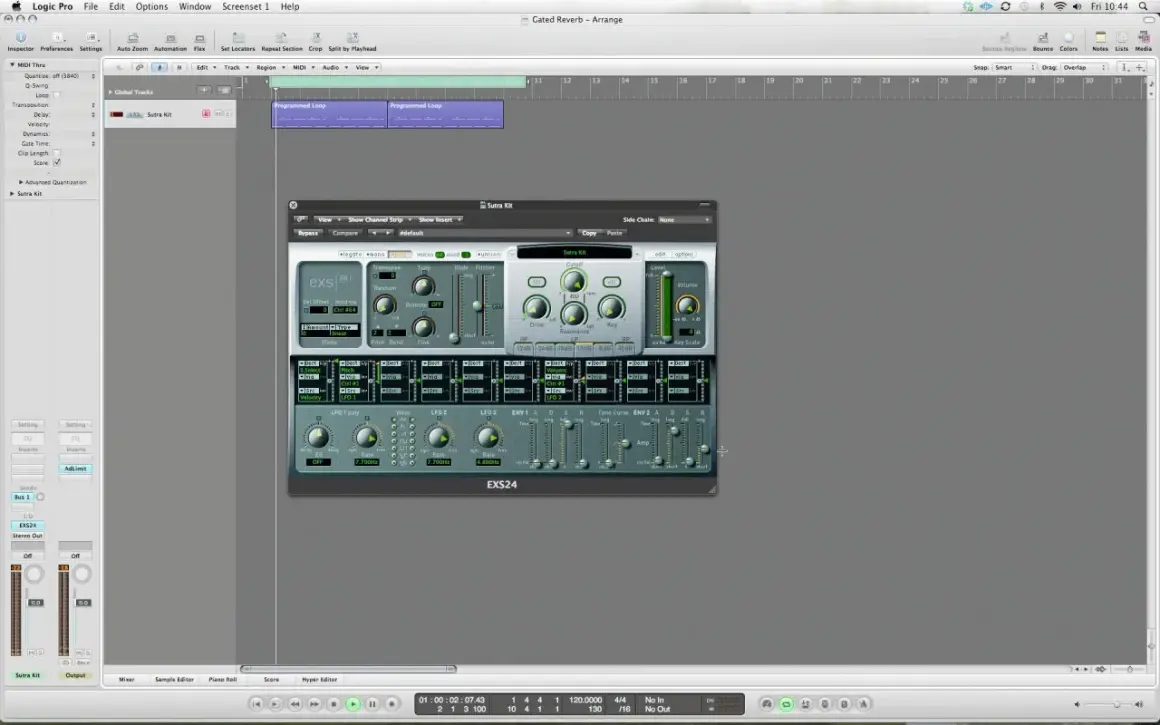This screenshot has height=725, width=1160.
Task: Open the #default preset dropdown
Action: [x=485, y=233]
